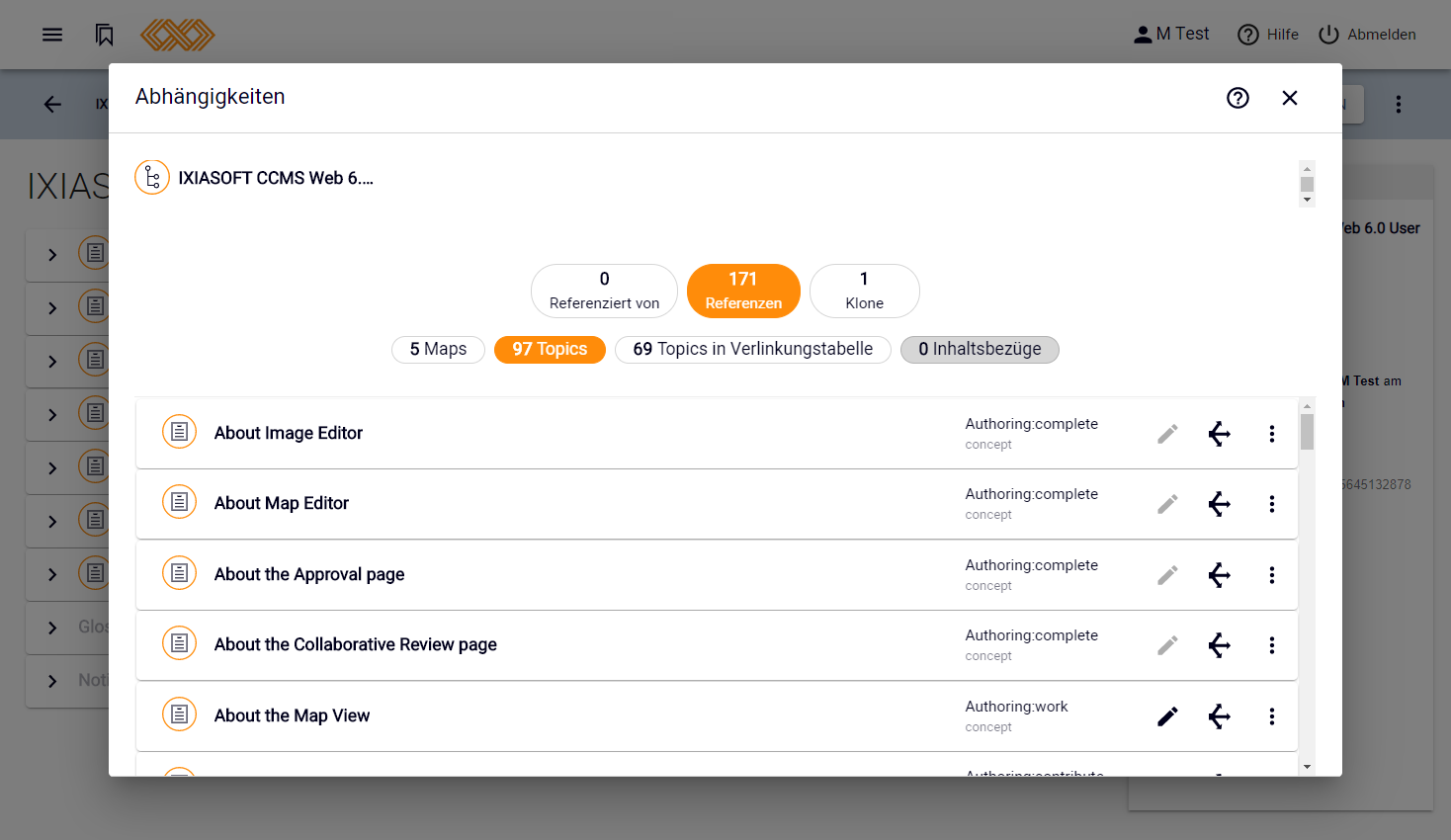The width and height of the screenshot is (1451, 840).
Task: Close the Abhängigkeiten dialog
Action: click(x=1290, y=98)
